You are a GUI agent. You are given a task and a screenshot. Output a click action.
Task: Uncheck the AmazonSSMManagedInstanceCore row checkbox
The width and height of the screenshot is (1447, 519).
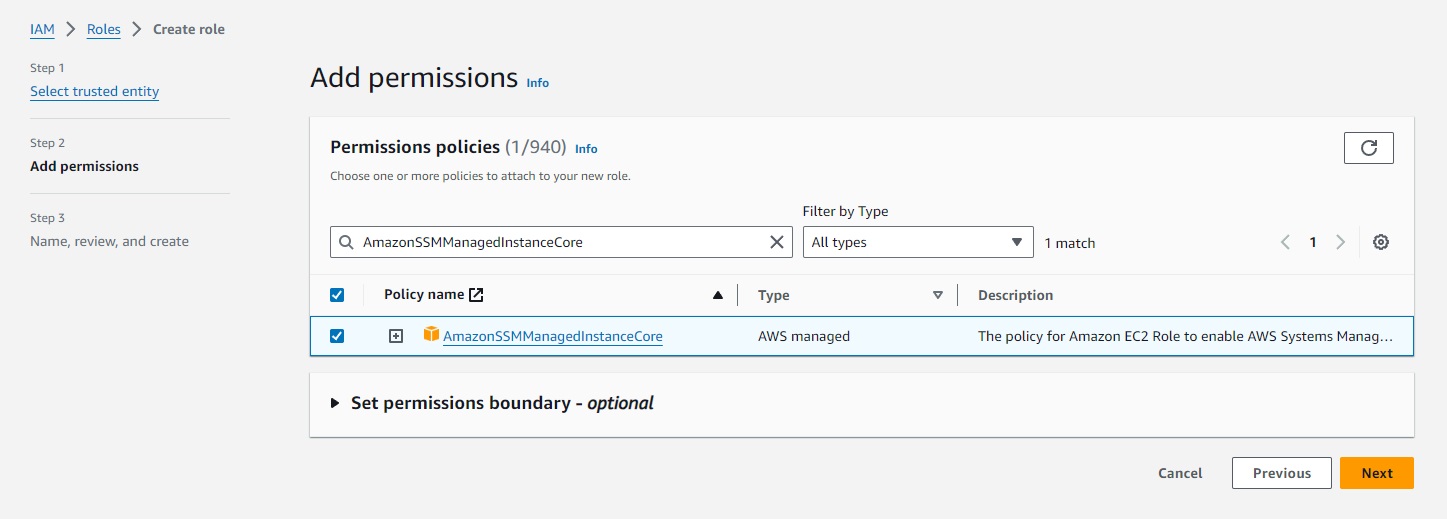pos(337,336)
